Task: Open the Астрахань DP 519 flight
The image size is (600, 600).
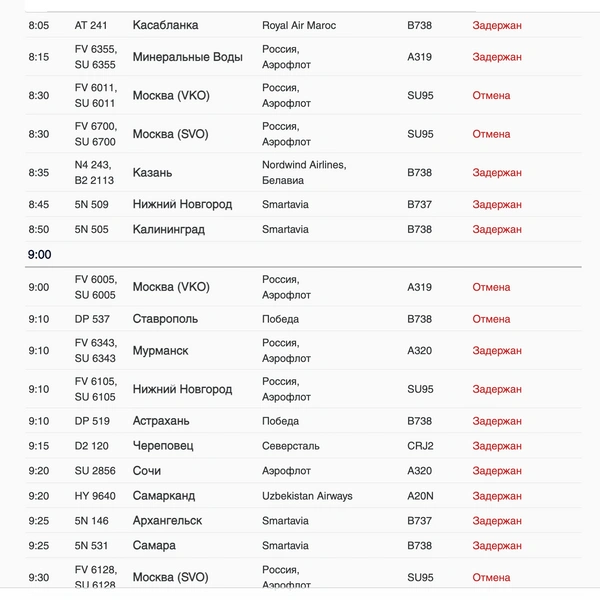Action: 303,421
